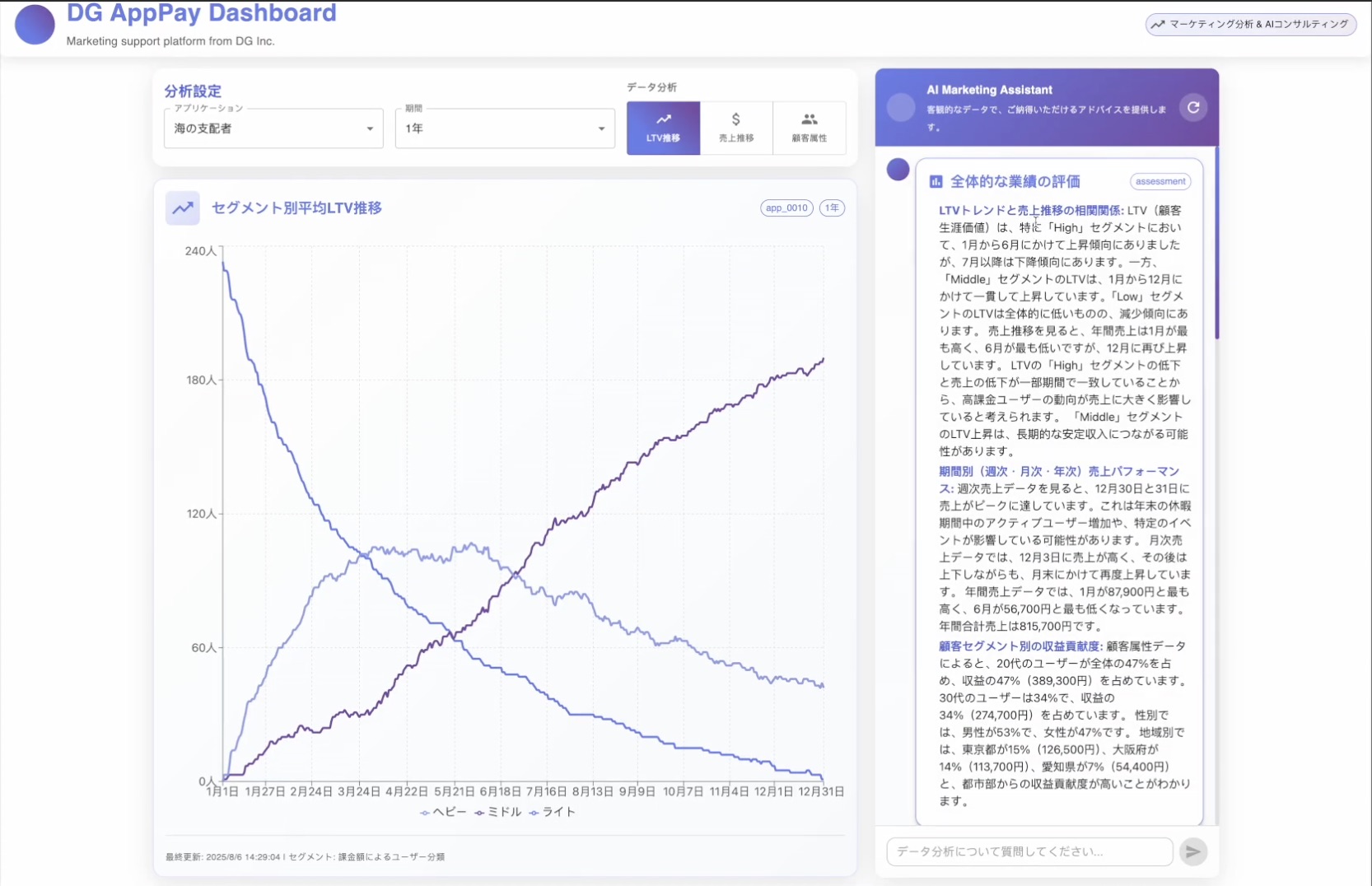Click the send message arrow icon
The height and width of the screenshot is (886, 1372).
pos(1192,851)
